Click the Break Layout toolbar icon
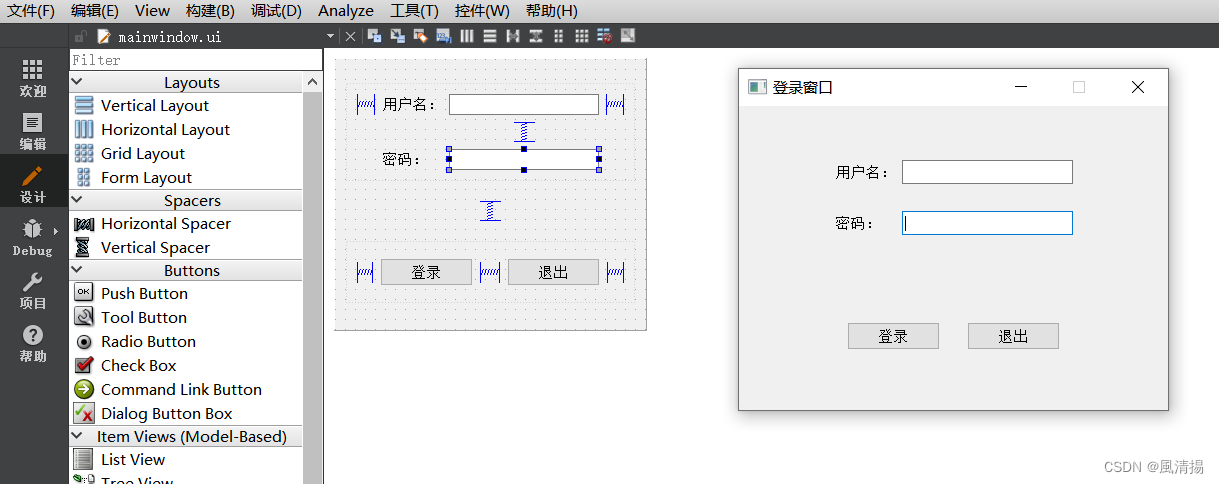The height and width of the screenshot is (484, 1219). (x=605, y=36)
